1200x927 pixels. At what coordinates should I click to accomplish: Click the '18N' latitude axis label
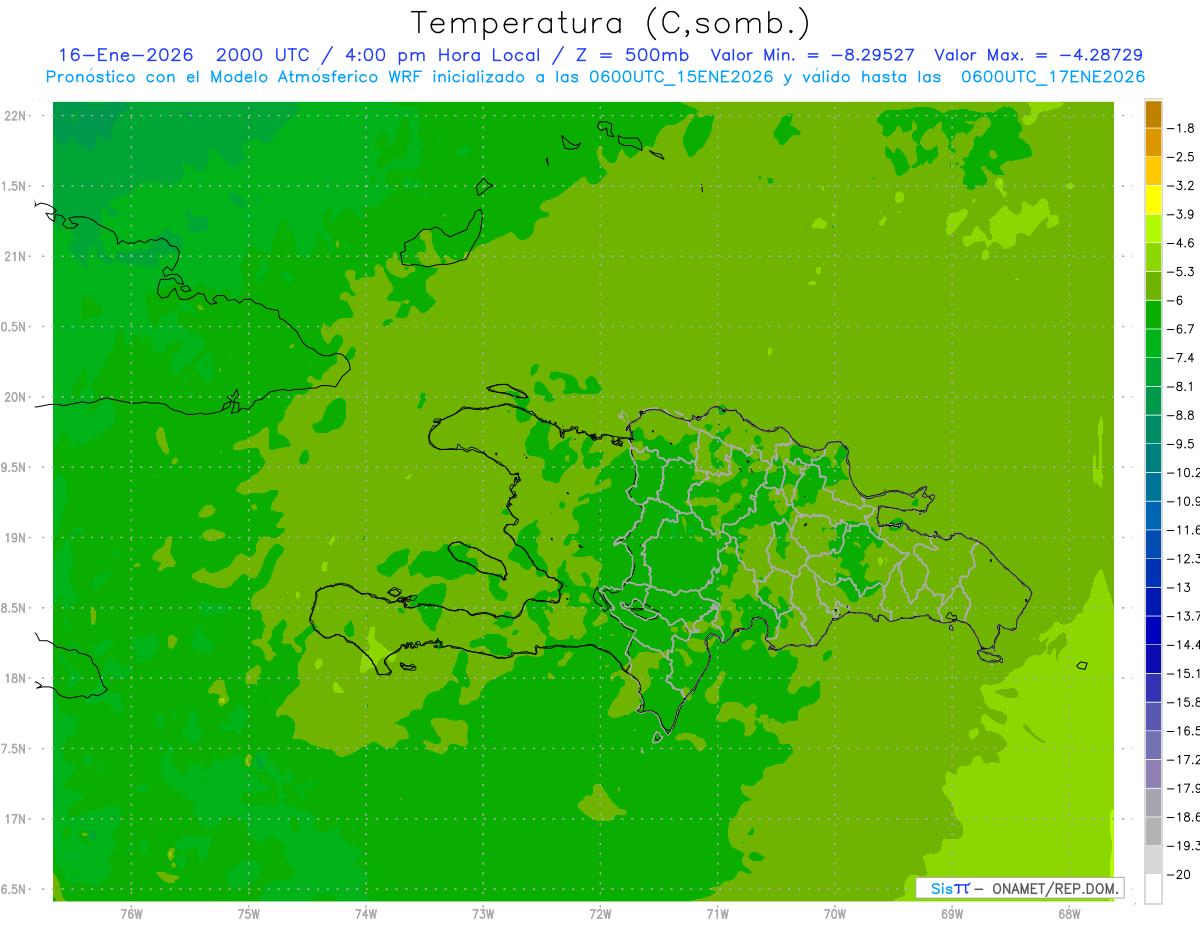pos(15,679)
